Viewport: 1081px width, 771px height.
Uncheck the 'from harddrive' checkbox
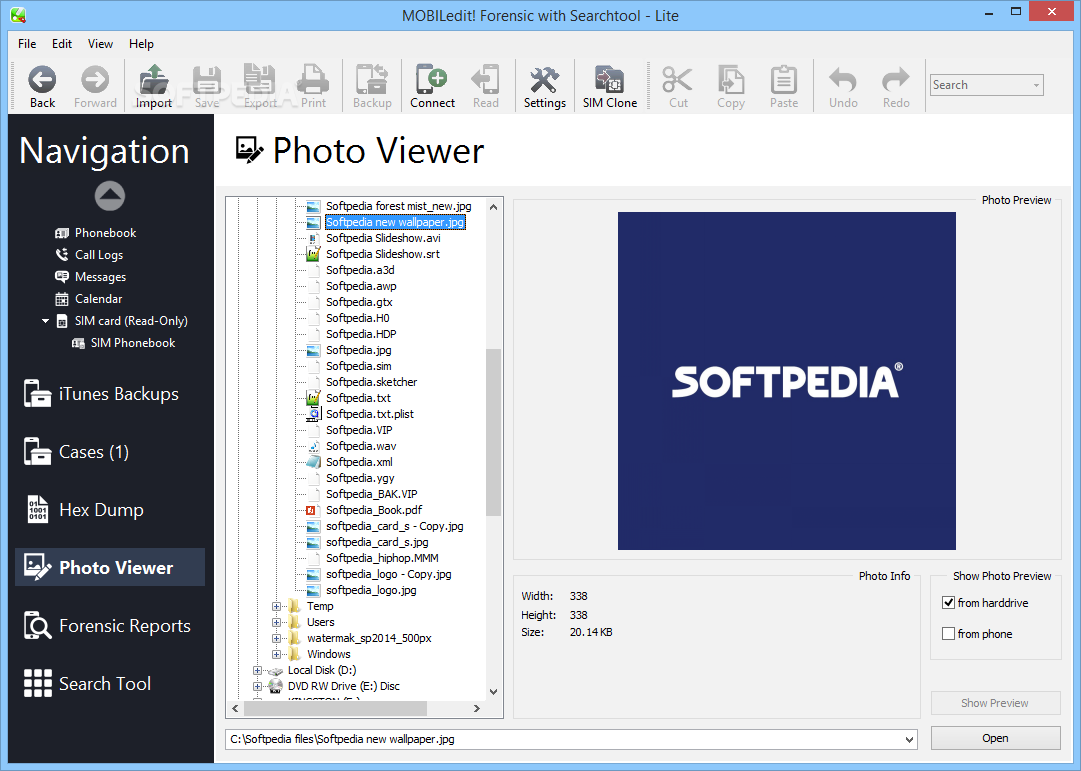(949, 603)
